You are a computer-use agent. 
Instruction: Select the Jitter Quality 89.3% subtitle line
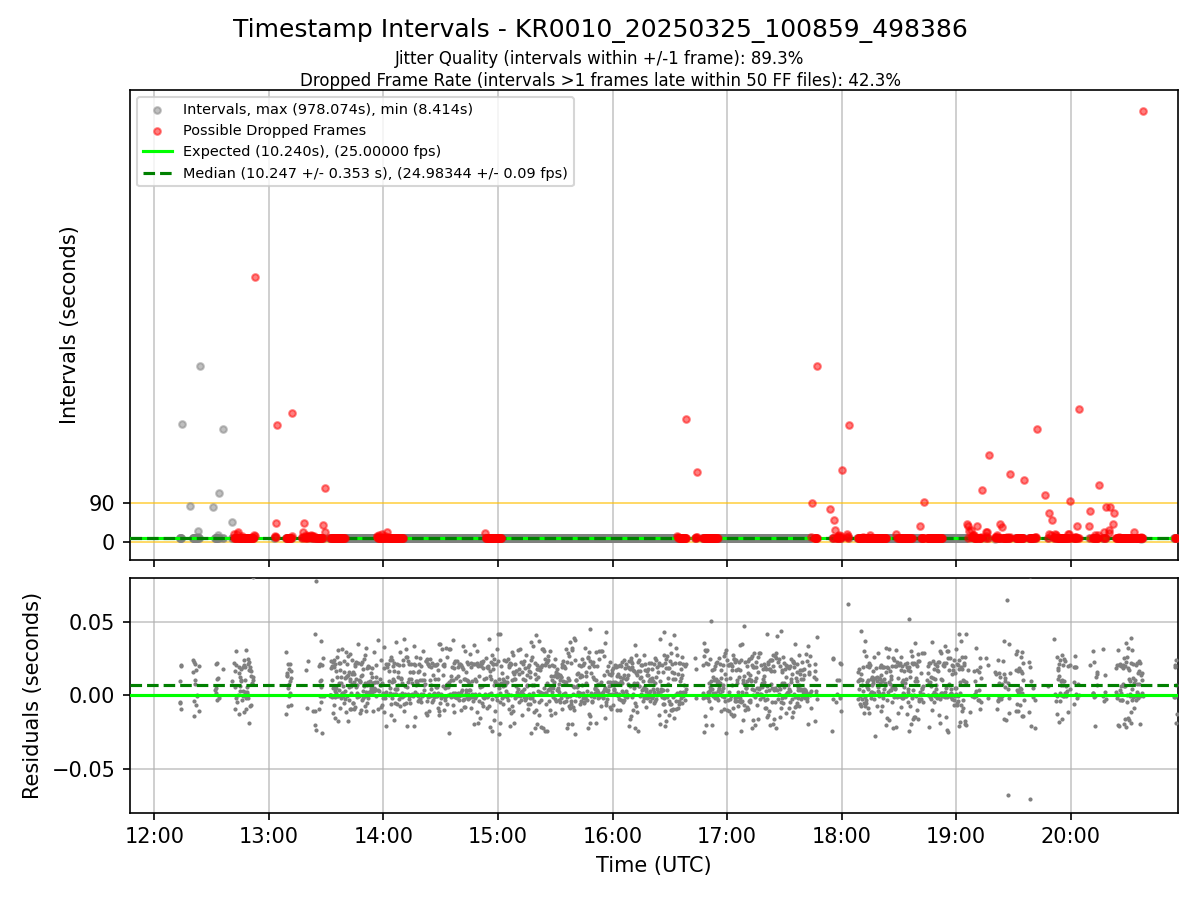[x=600, y=58]
